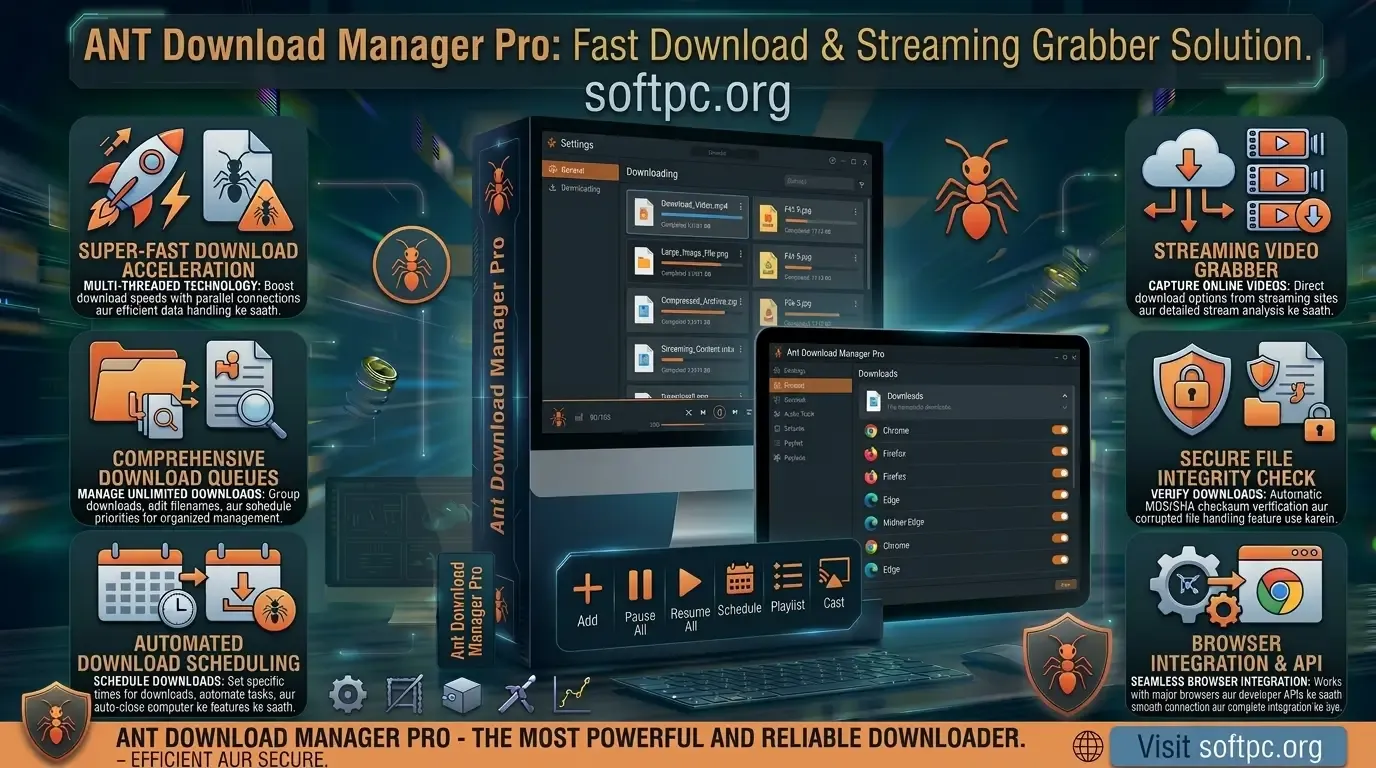1376x768 pixels.
Task: Click the Large_Image_File.png folder icon
Action: [643, 262]
